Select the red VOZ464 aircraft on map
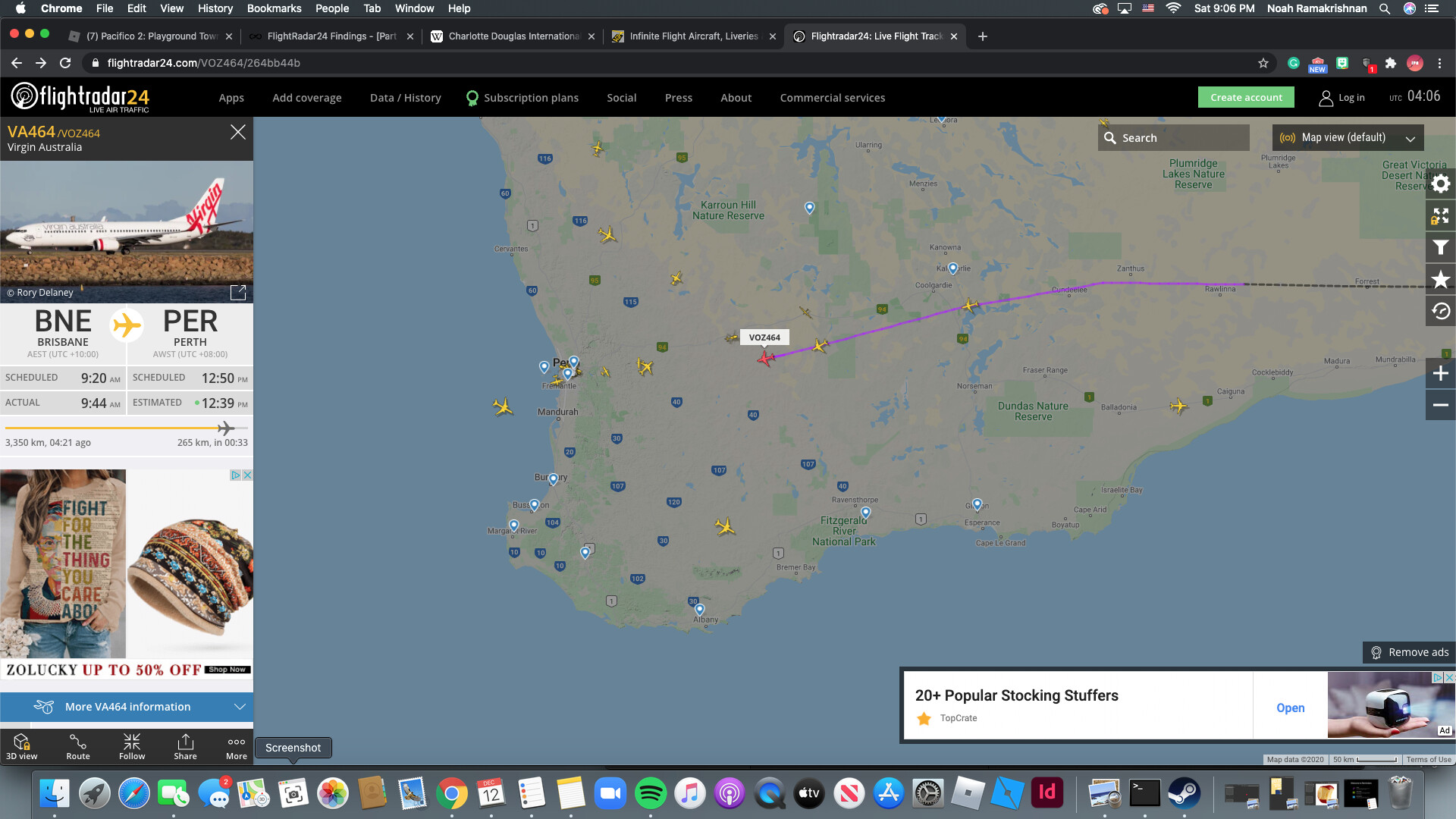The height and width of the screenshot is (819, 1456). click(765, 358)
